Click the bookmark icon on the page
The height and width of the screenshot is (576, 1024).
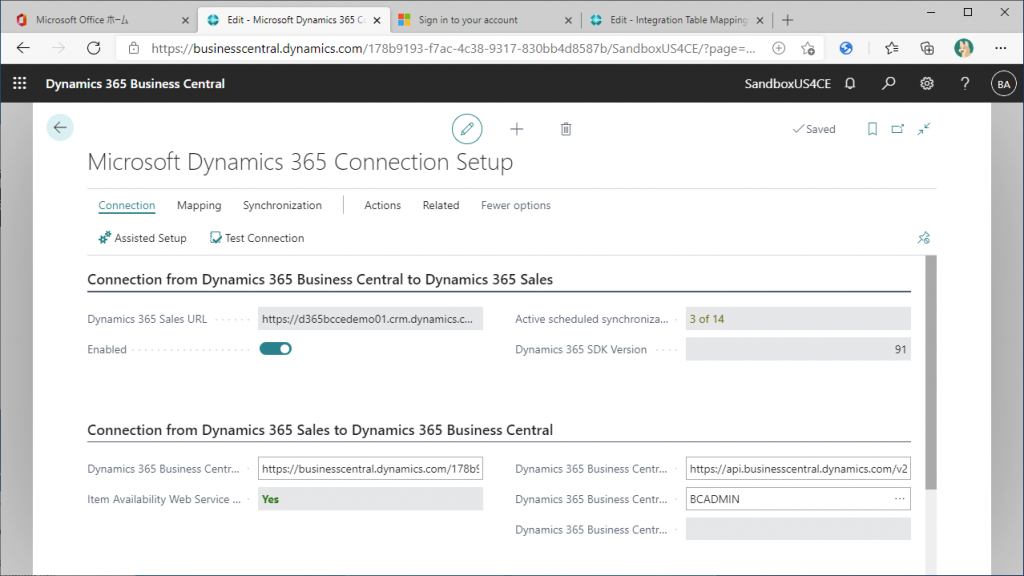872,129
